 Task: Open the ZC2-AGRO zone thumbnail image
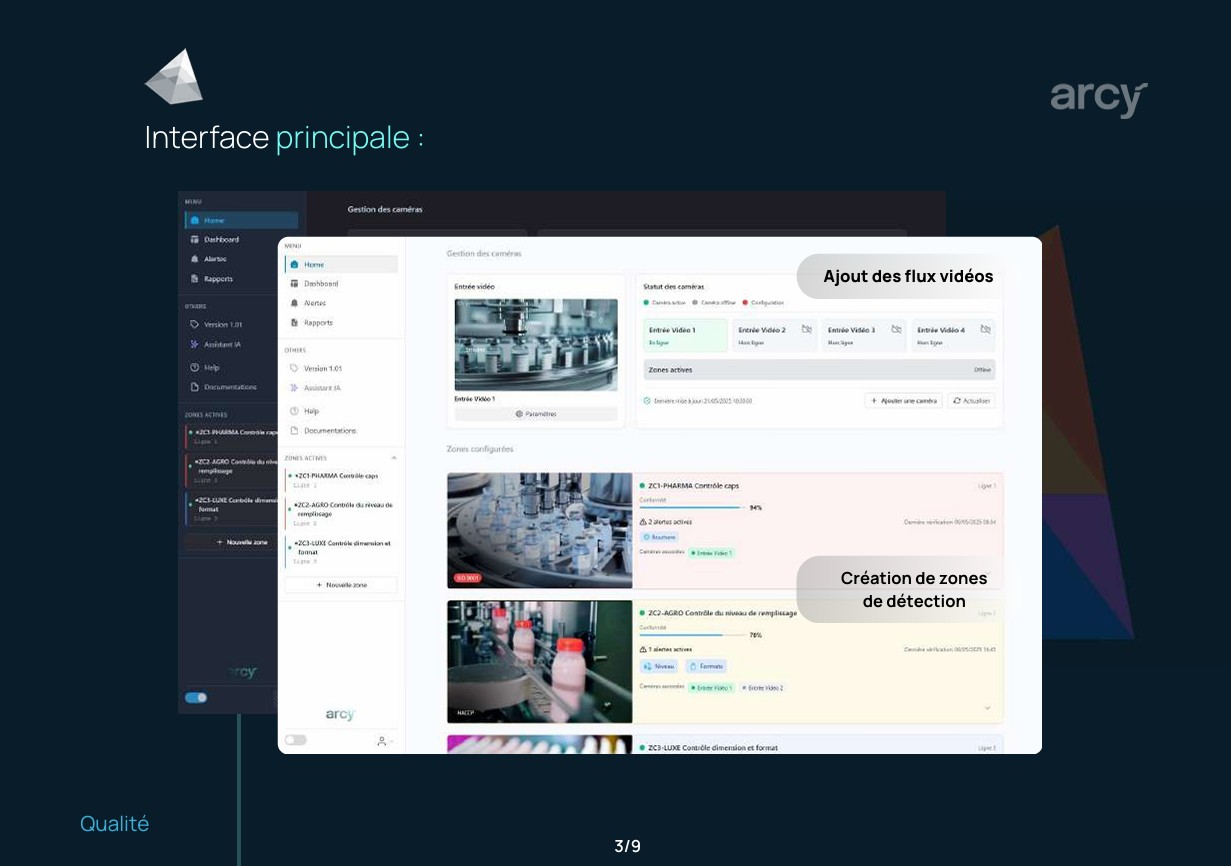point(540,661)
